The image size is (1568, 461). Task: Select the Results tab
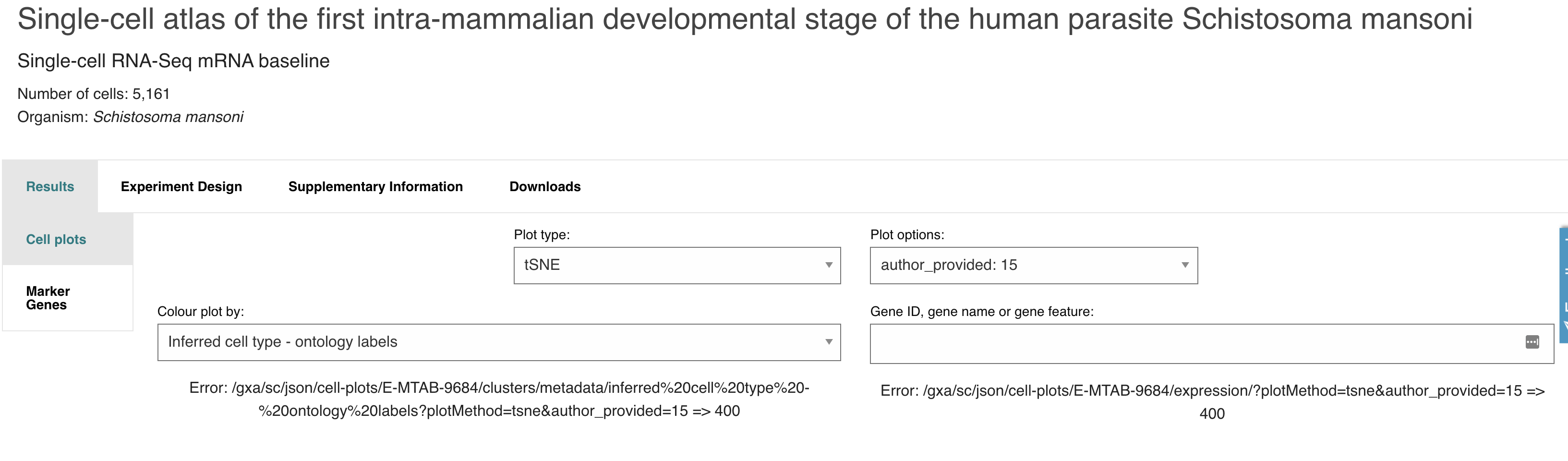click(49, 186)
